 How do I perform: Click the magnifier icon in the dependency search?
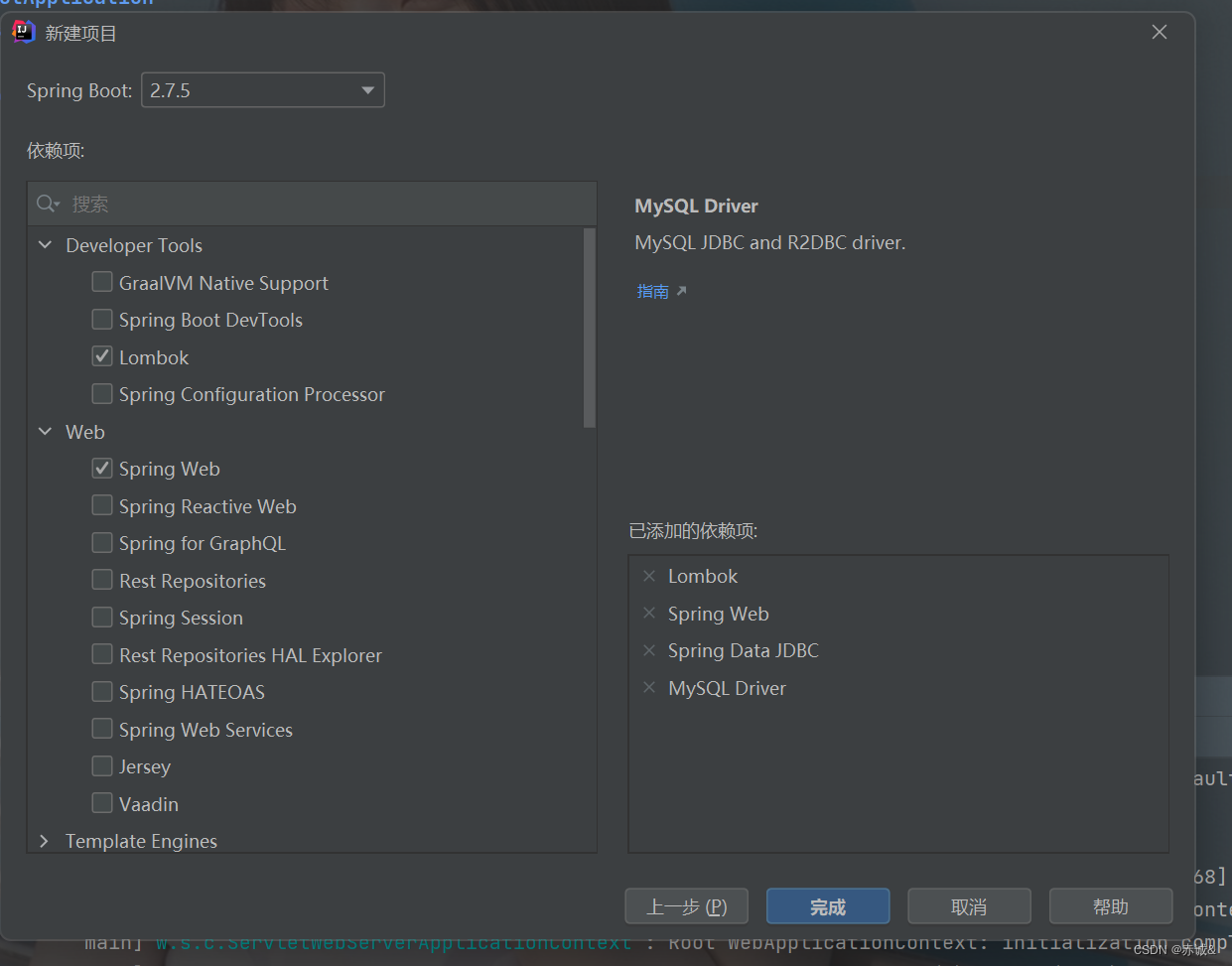pos(46,203)
